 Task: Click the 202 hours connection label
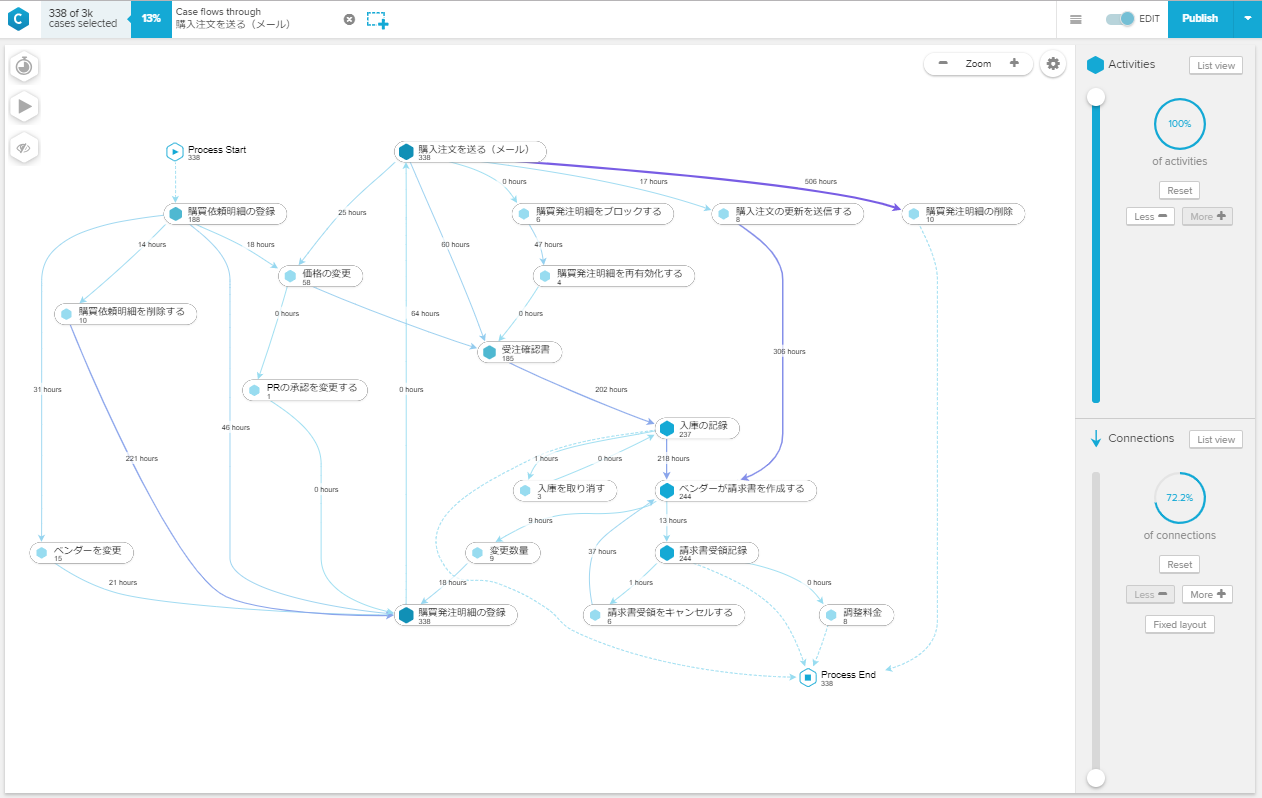coord(610,390)
